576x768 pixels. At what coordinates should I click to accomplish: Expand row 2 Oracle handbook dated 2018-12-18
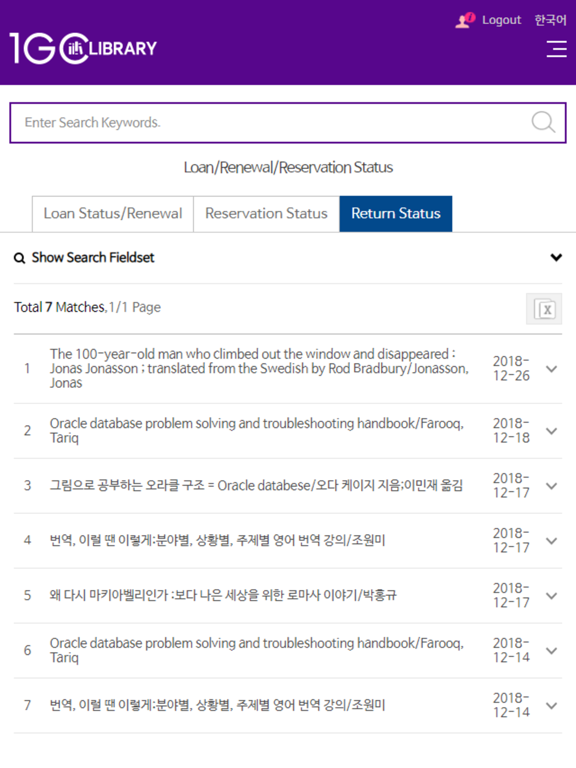[x=552, y=431]
